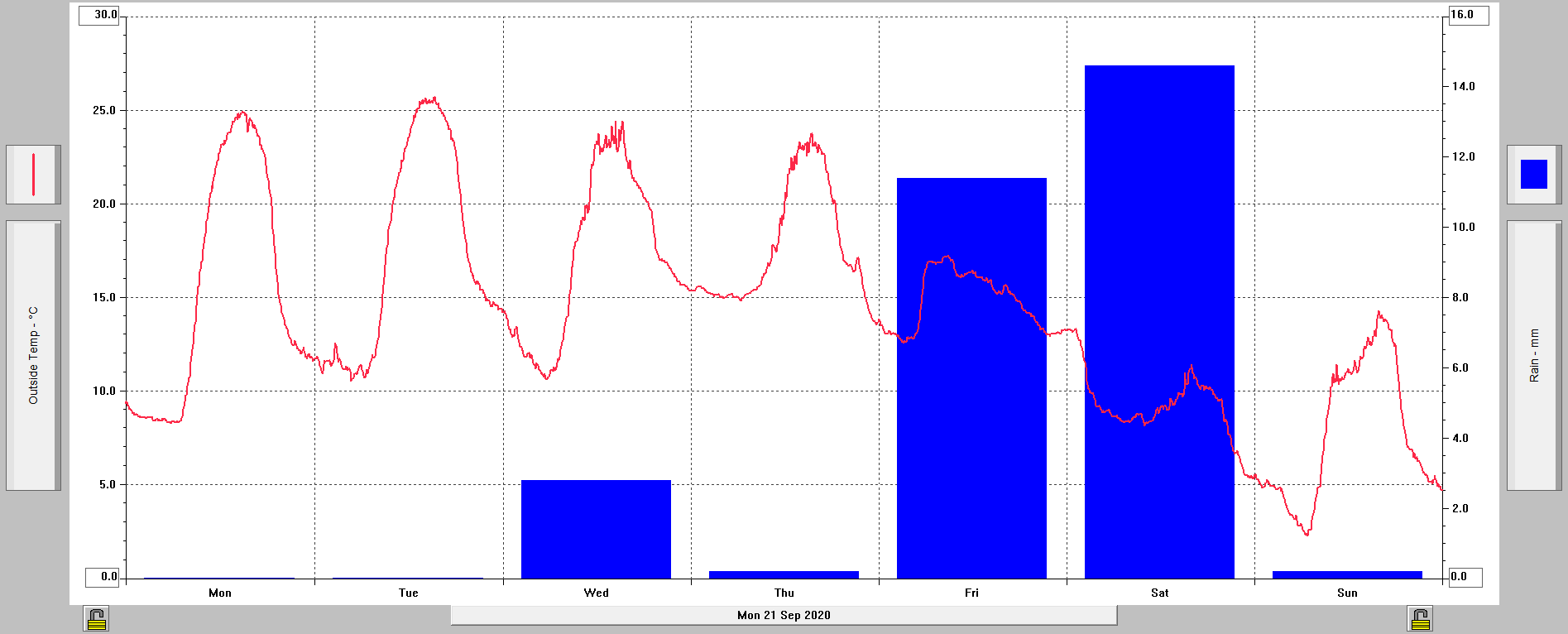Click the Wednesday rain bar
This screenshot has width=1568, height=634.
tap(595, 528)
